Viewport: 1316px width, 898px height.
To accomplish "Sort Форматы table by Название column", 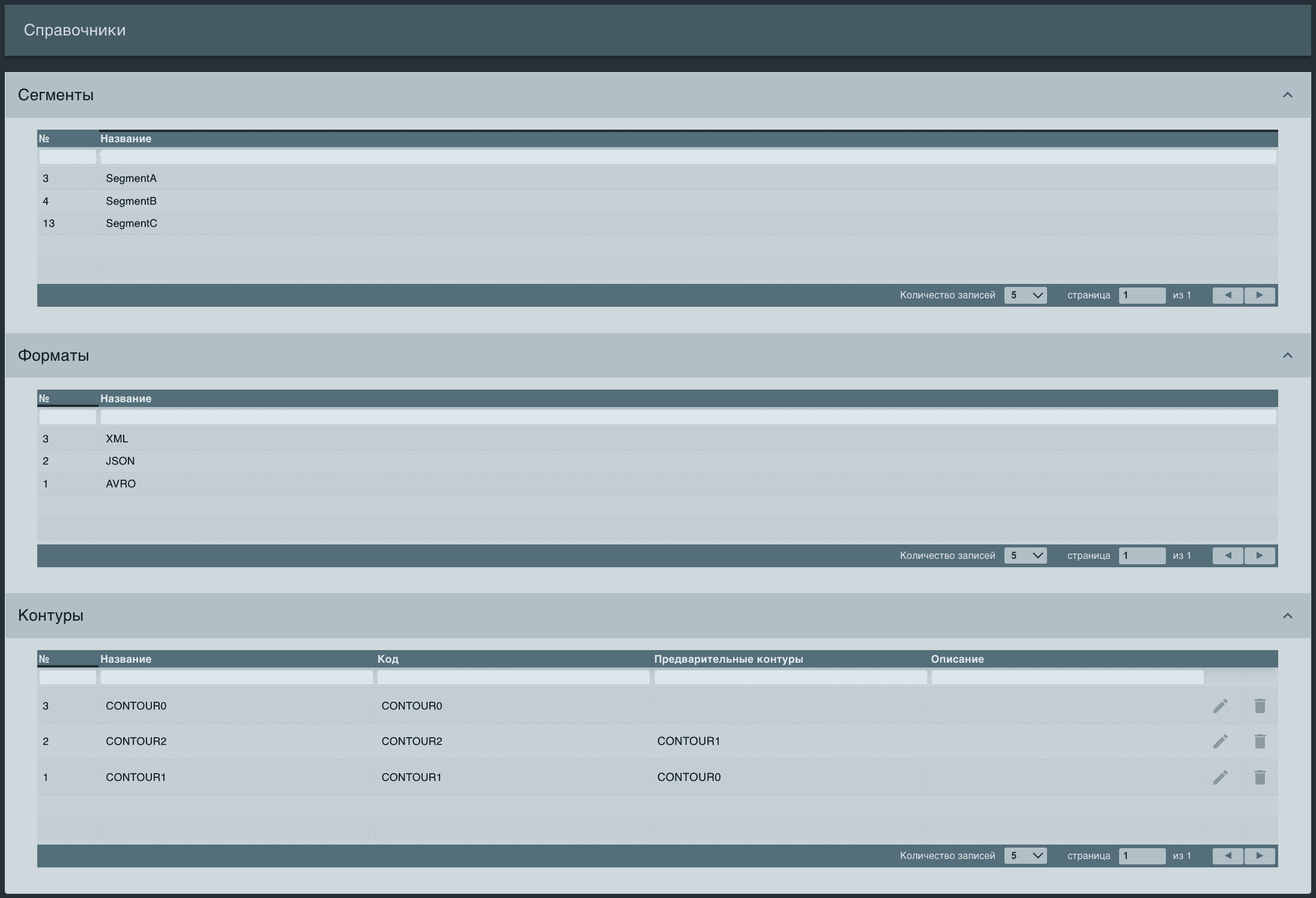I will [125, 399].
